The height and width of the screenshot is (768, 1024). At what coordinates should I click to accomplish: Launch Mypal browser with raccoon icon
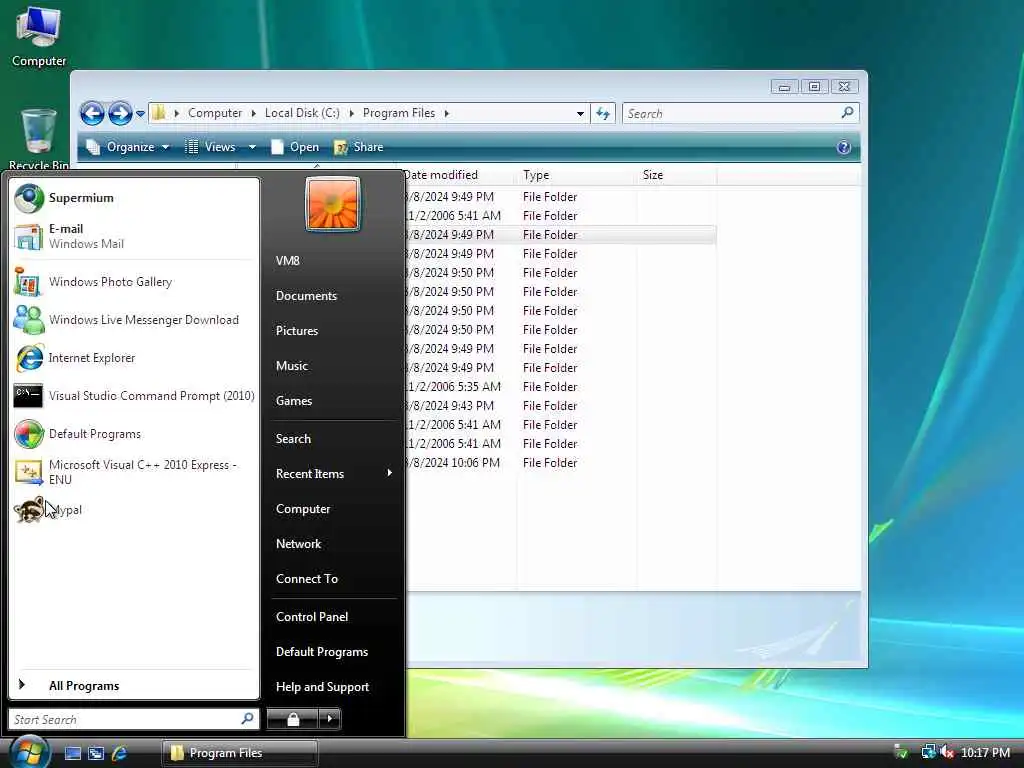[134, 509]
